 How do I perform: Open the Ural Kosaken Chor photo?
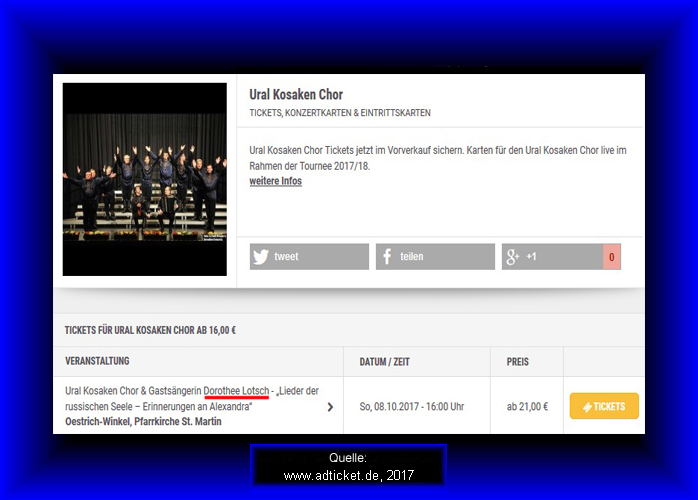point(145,179)
